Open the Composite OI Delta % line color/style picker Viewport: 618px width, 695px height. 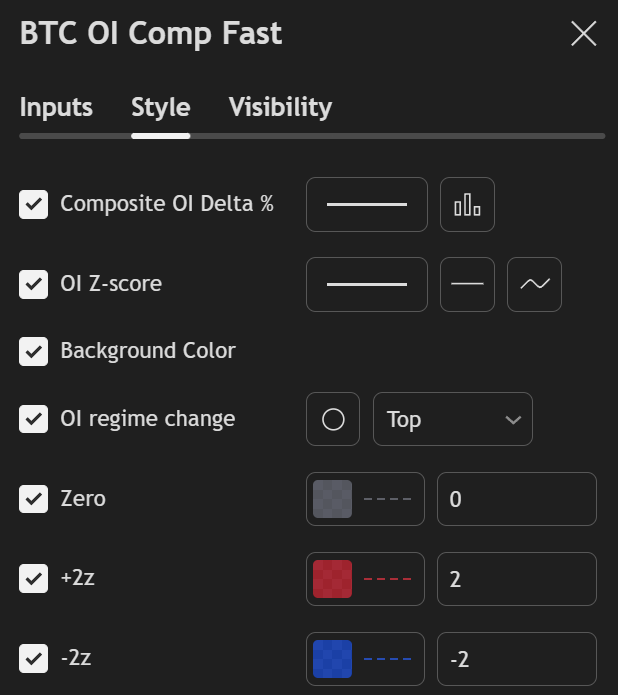[x=367, y=204]
